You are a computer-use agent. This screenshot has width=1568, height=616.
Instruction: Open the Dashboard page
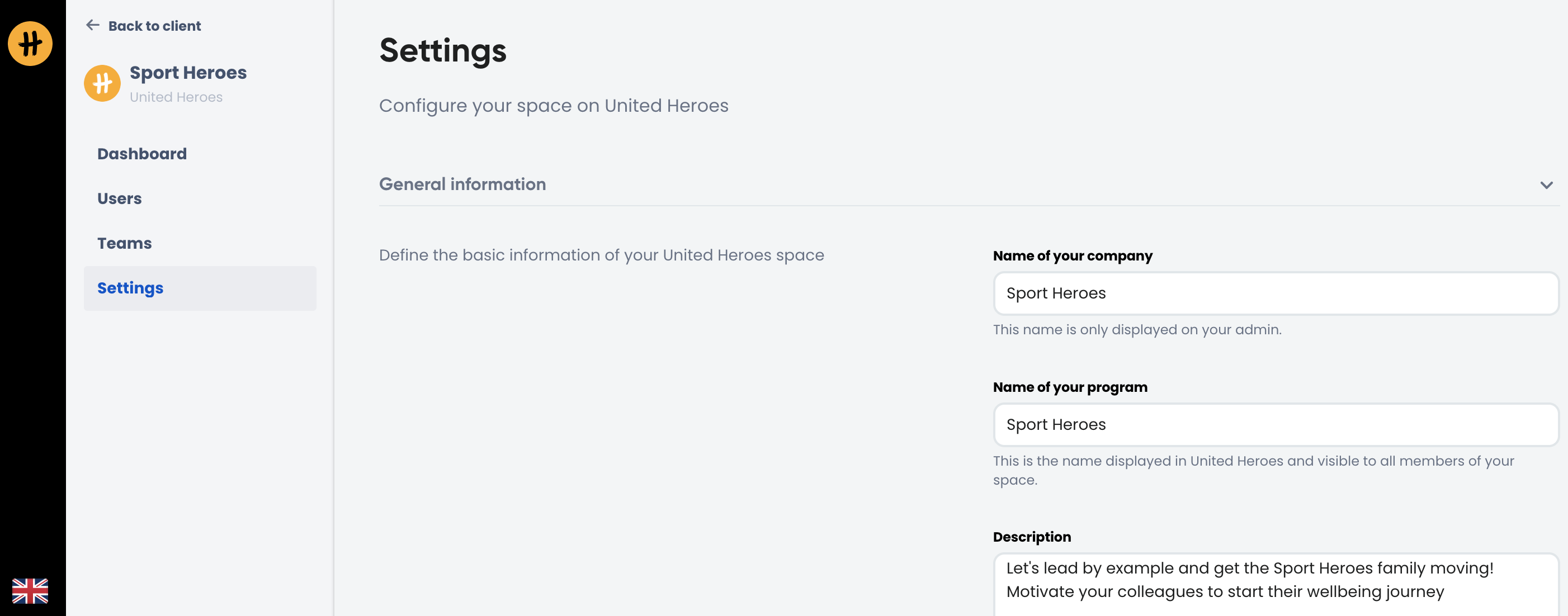(142, 153)
